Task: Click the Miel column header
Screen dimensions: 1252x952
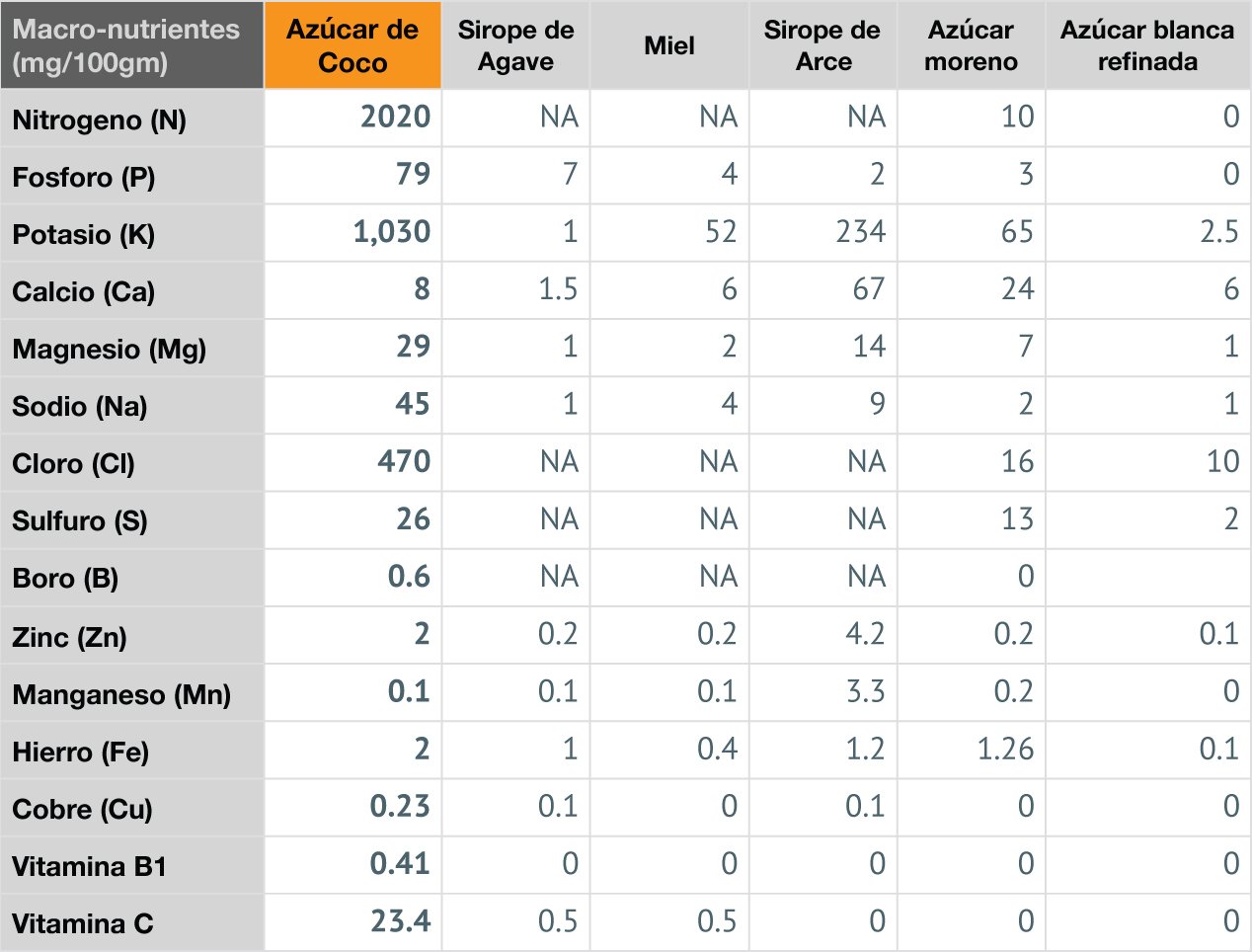Action: pyautogui.click(x=669, y=45)
